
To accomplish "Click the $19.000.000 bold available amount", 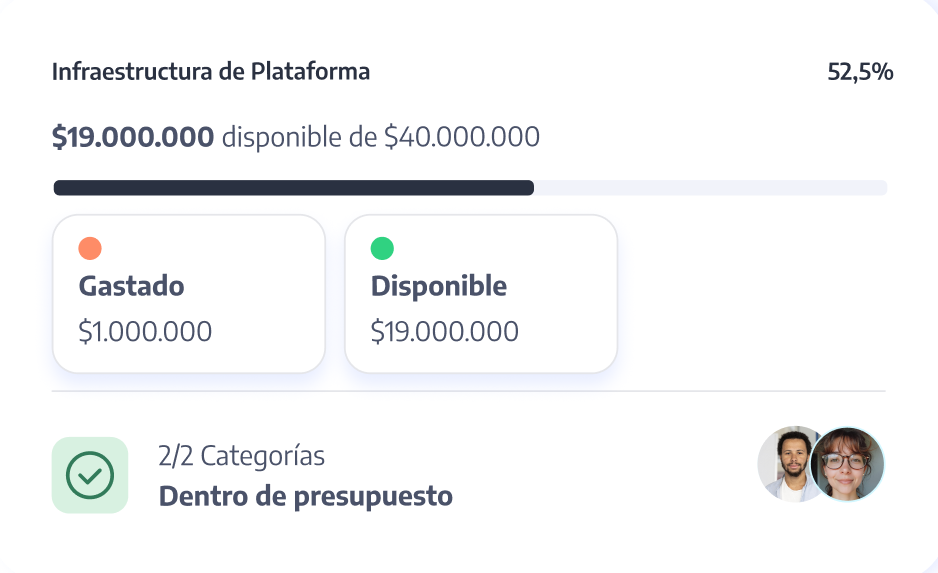I will click(133, 137).
